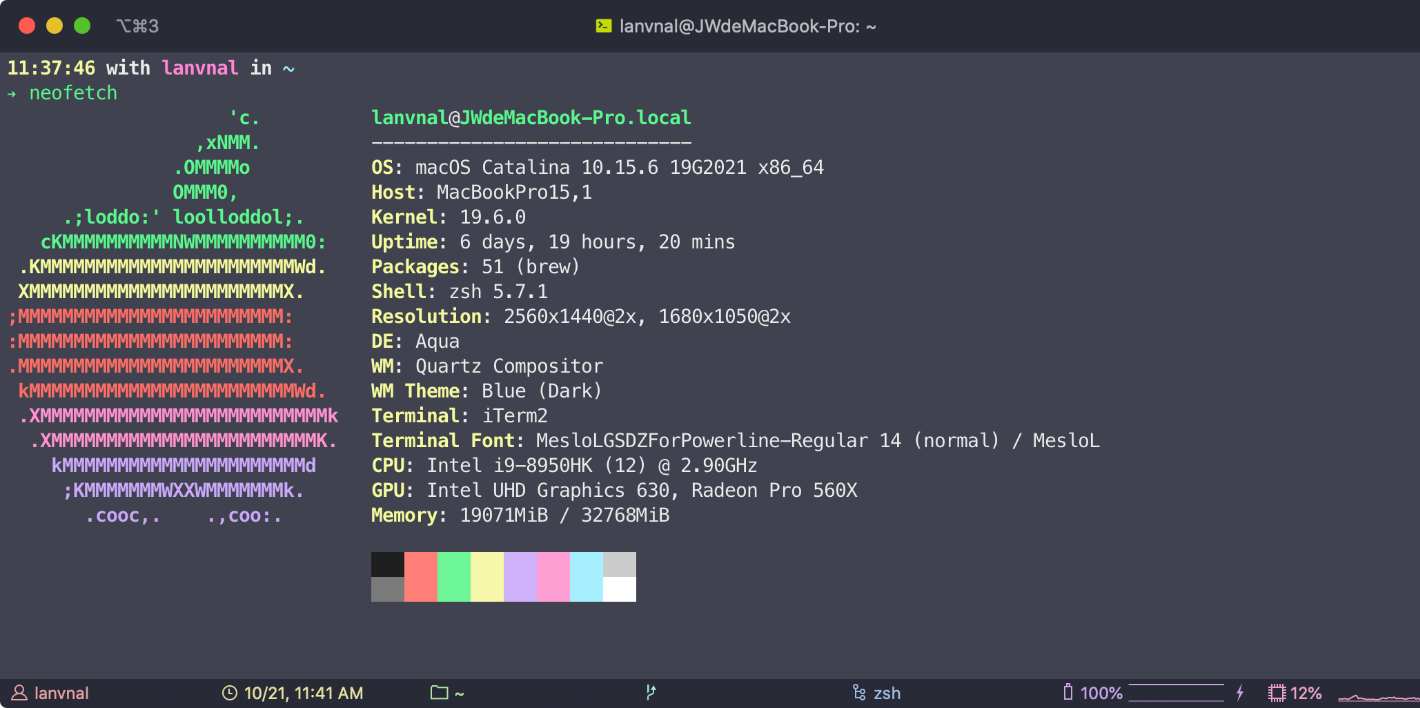Click the light gray swatch above white

click(x=619, y=564)
